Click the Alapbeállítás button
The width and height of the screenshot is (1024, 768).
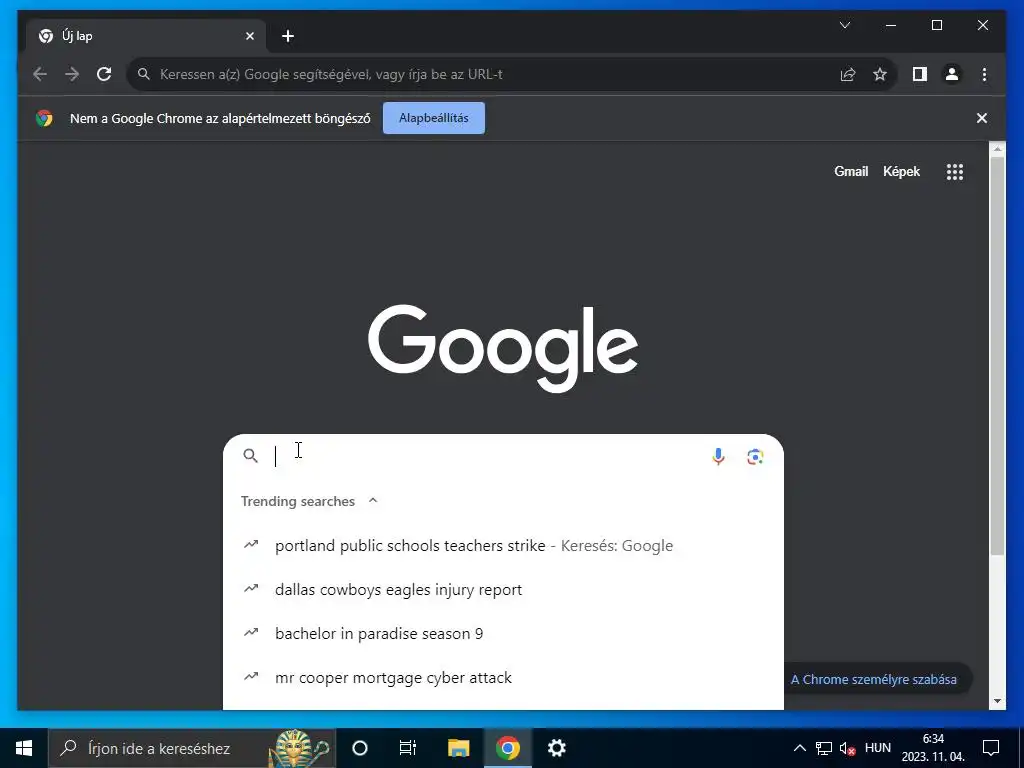click(434, 118)
